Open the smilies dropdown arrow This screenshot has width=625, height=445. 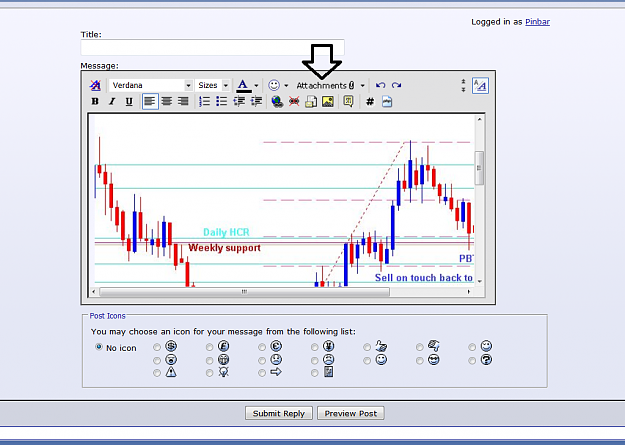click(286, 86)
